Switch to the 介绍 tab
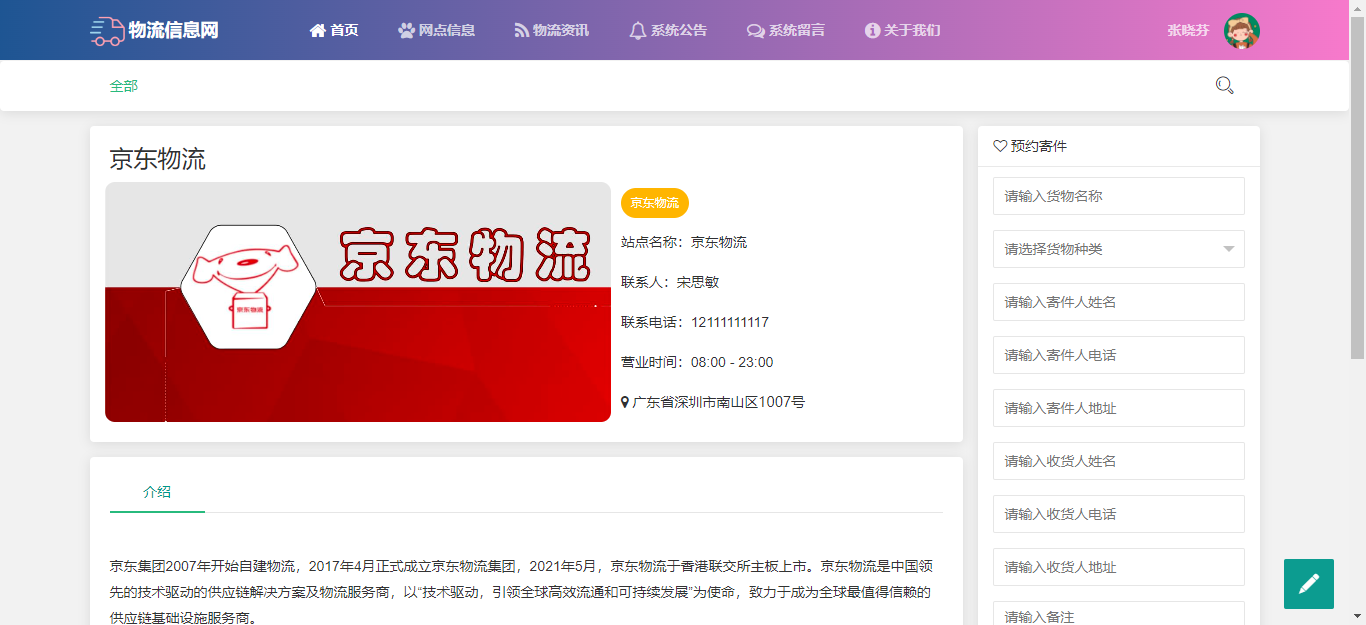This screenshot has height=625, width=1366. pyautogui.click(x=157, y=492)
